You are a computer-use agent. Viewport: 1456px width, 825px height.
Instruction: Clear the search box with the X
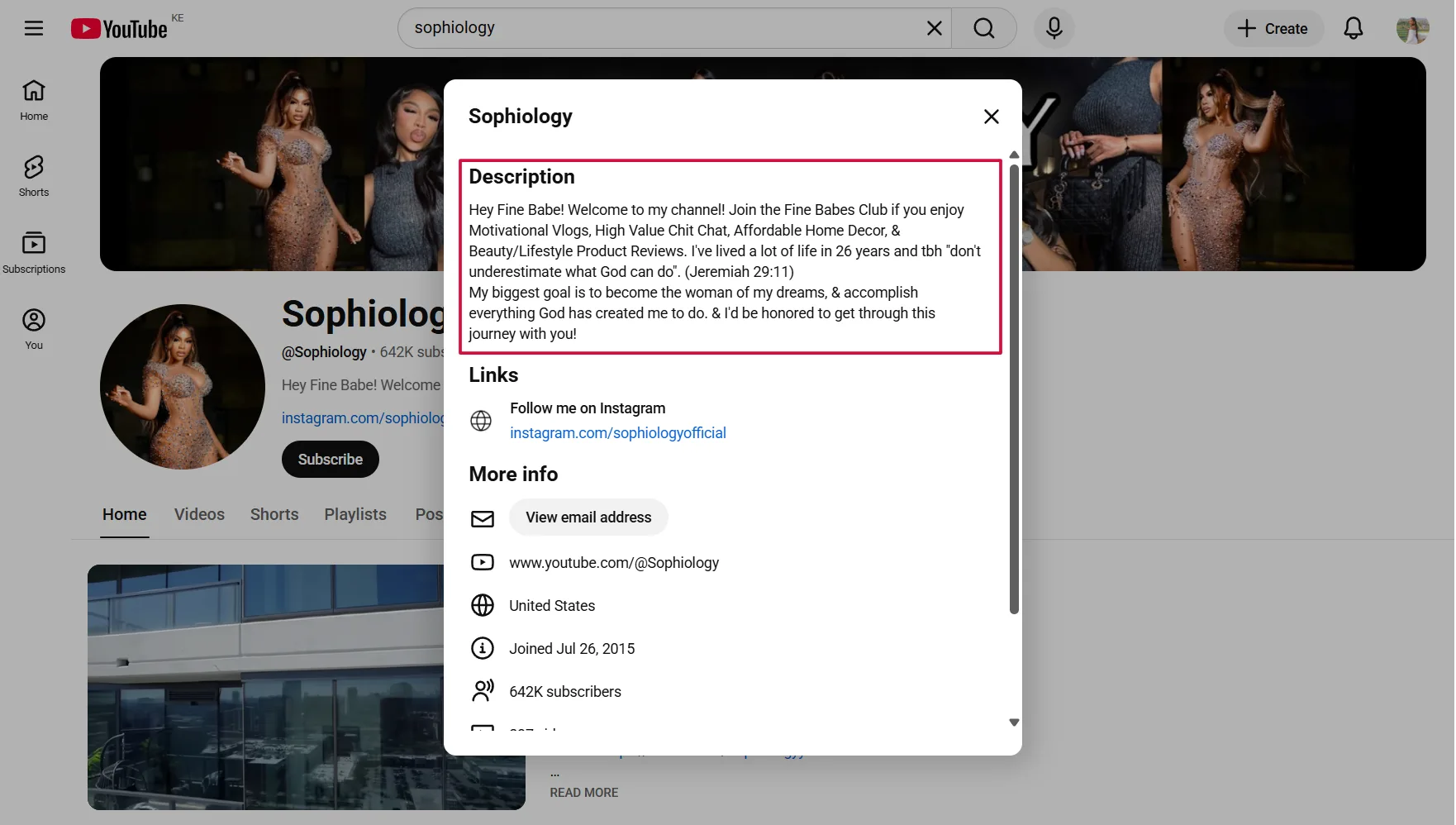(935, 28)
